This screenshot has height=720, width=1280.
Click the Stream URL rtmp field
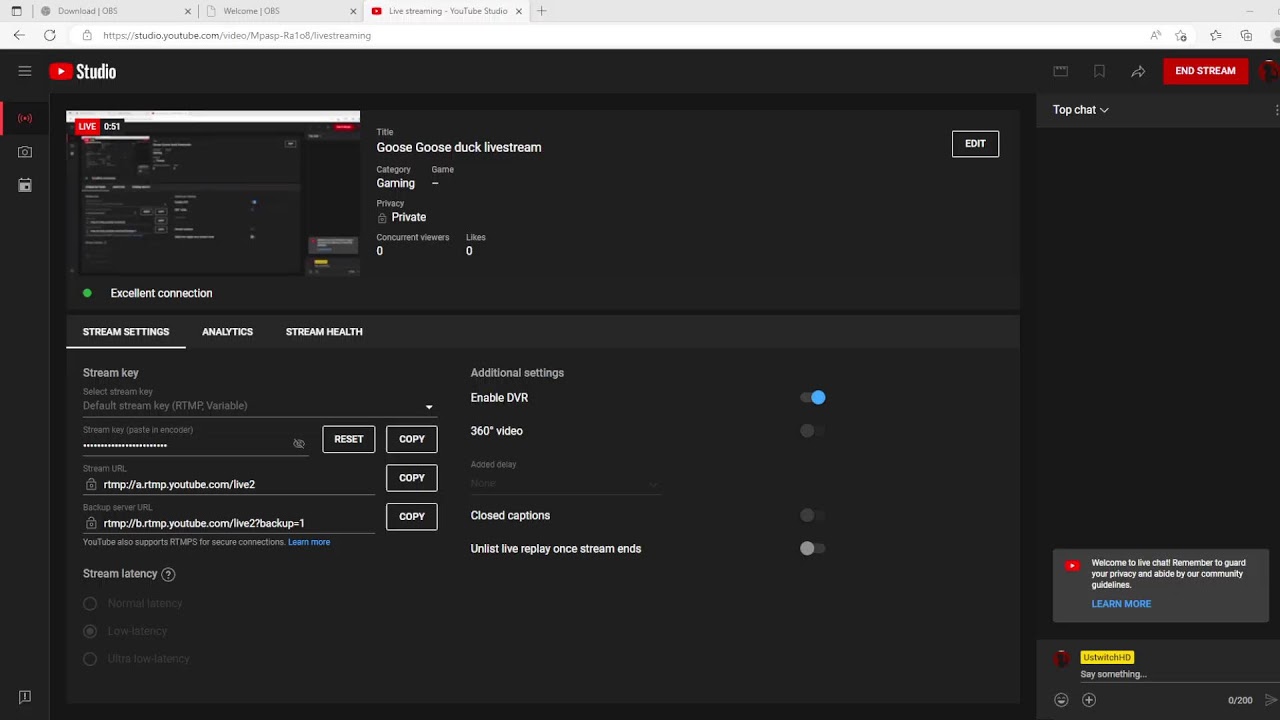(x=229, y=484)
